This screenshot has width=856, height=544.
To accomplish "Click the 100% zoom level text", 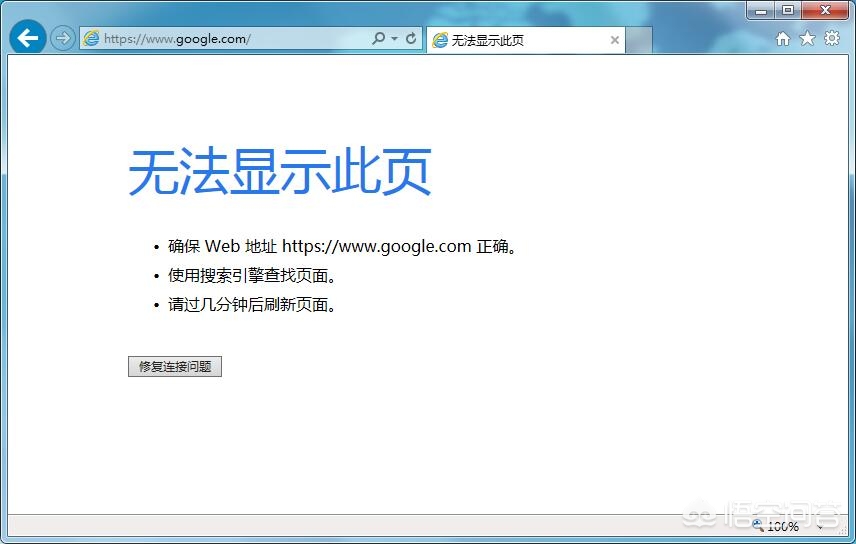I will (783, 527).
